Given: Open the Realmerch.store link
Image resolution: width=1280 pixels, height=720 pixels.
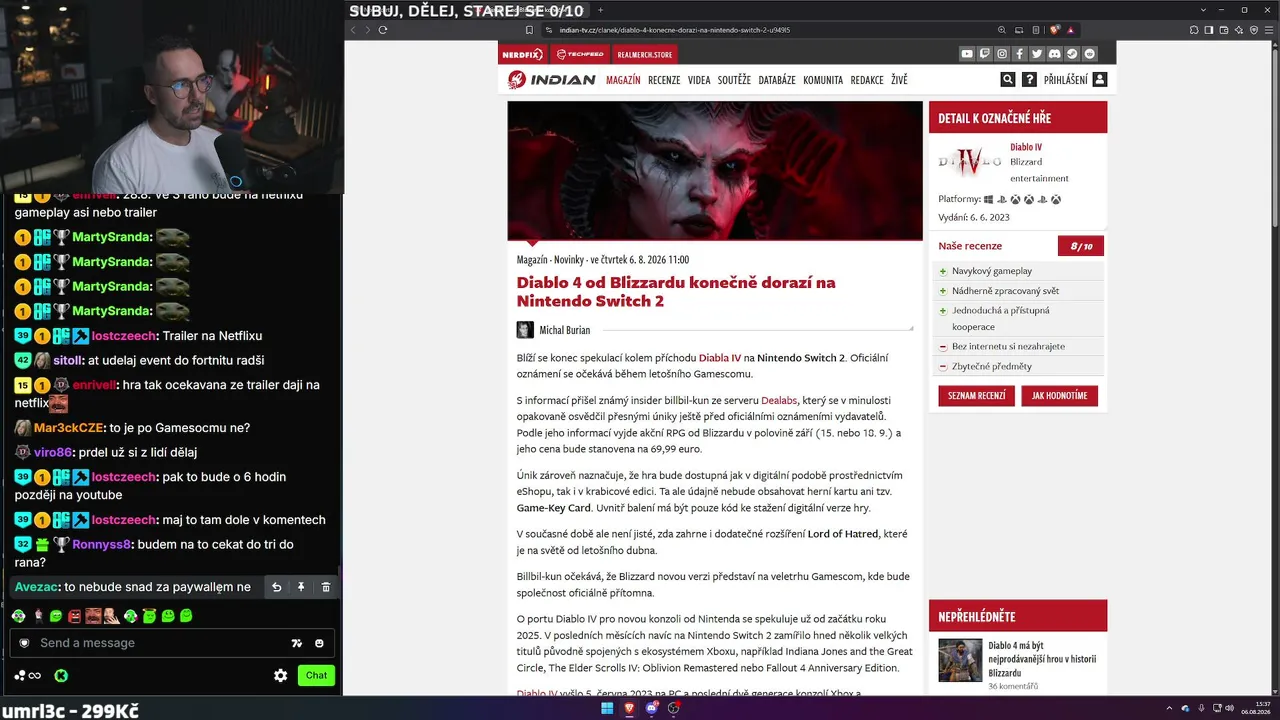Looking at the screenshot, I should click(x=644, y=54).
